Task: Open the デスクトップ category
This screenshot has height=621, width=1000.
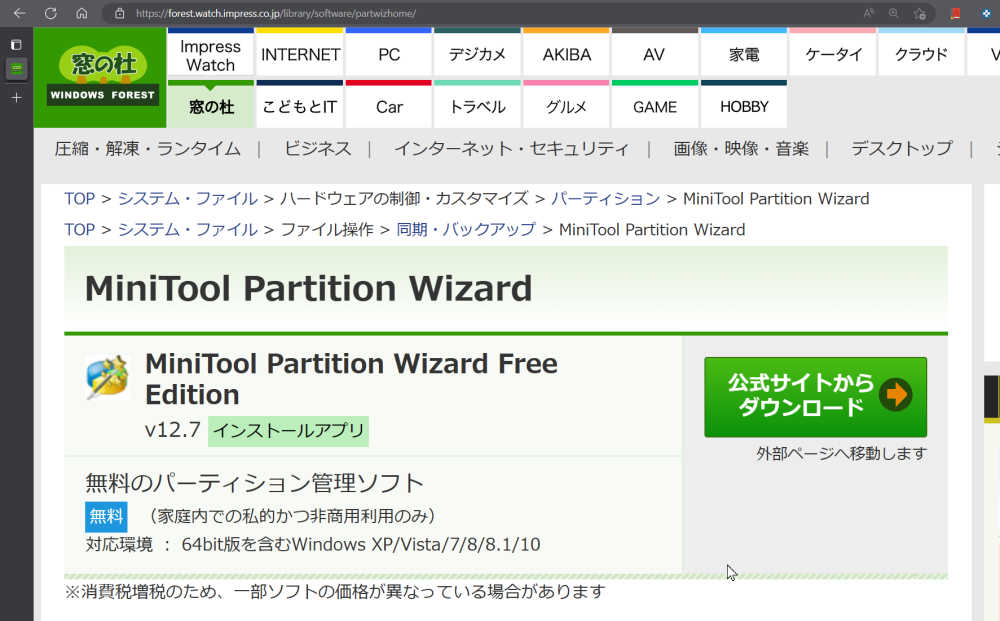Action: coord(902,149)
